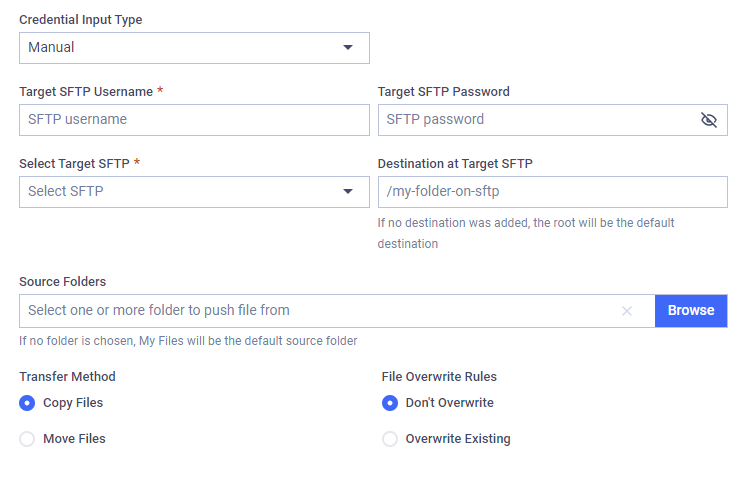Click the Don't Overwrite label
The image size is (743, 479).
pyautogui.click(x=450, y=403)
